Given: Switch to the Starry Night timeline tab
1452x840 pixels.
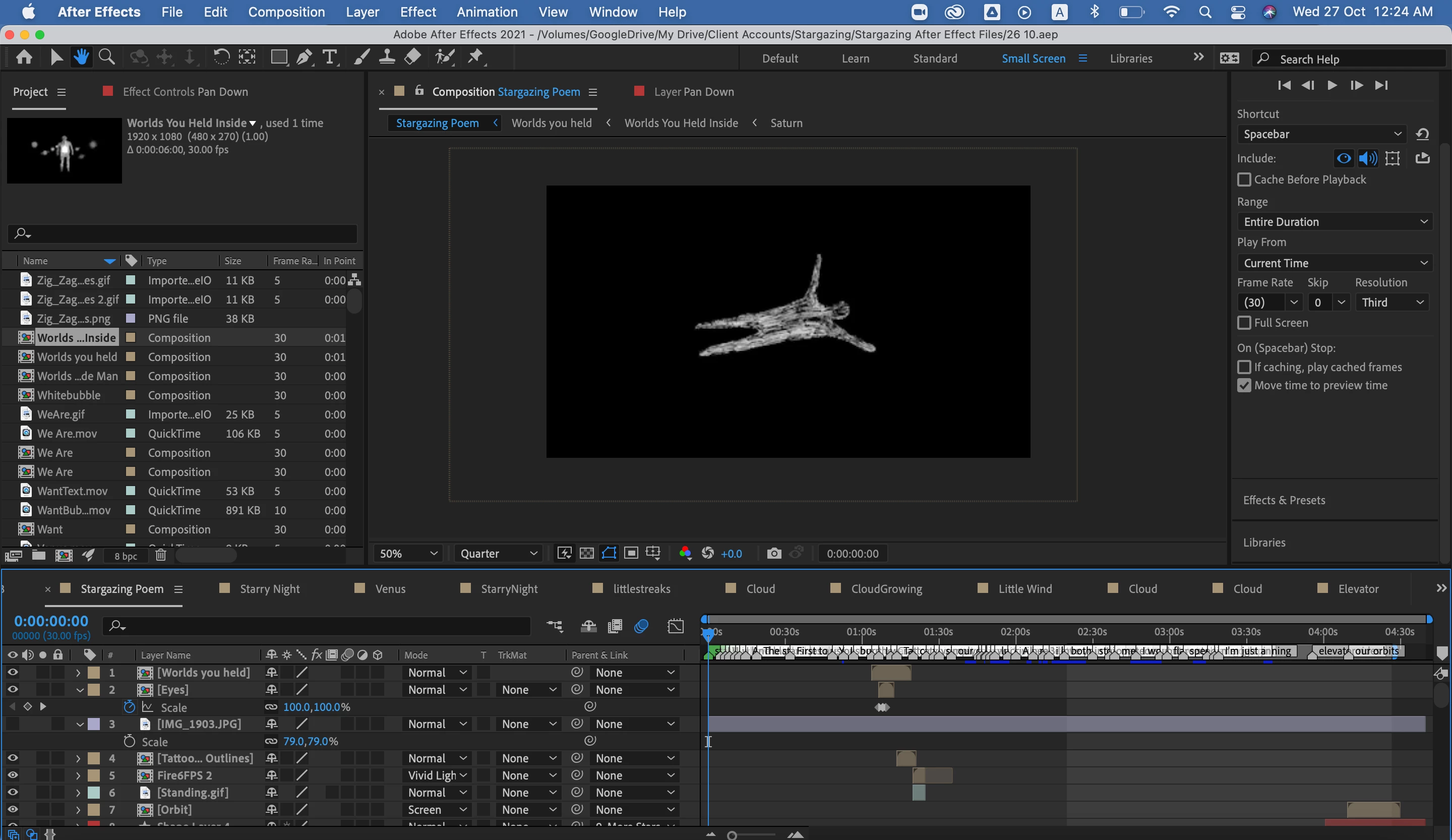Looking at the screenshot, I should (269, 588).
